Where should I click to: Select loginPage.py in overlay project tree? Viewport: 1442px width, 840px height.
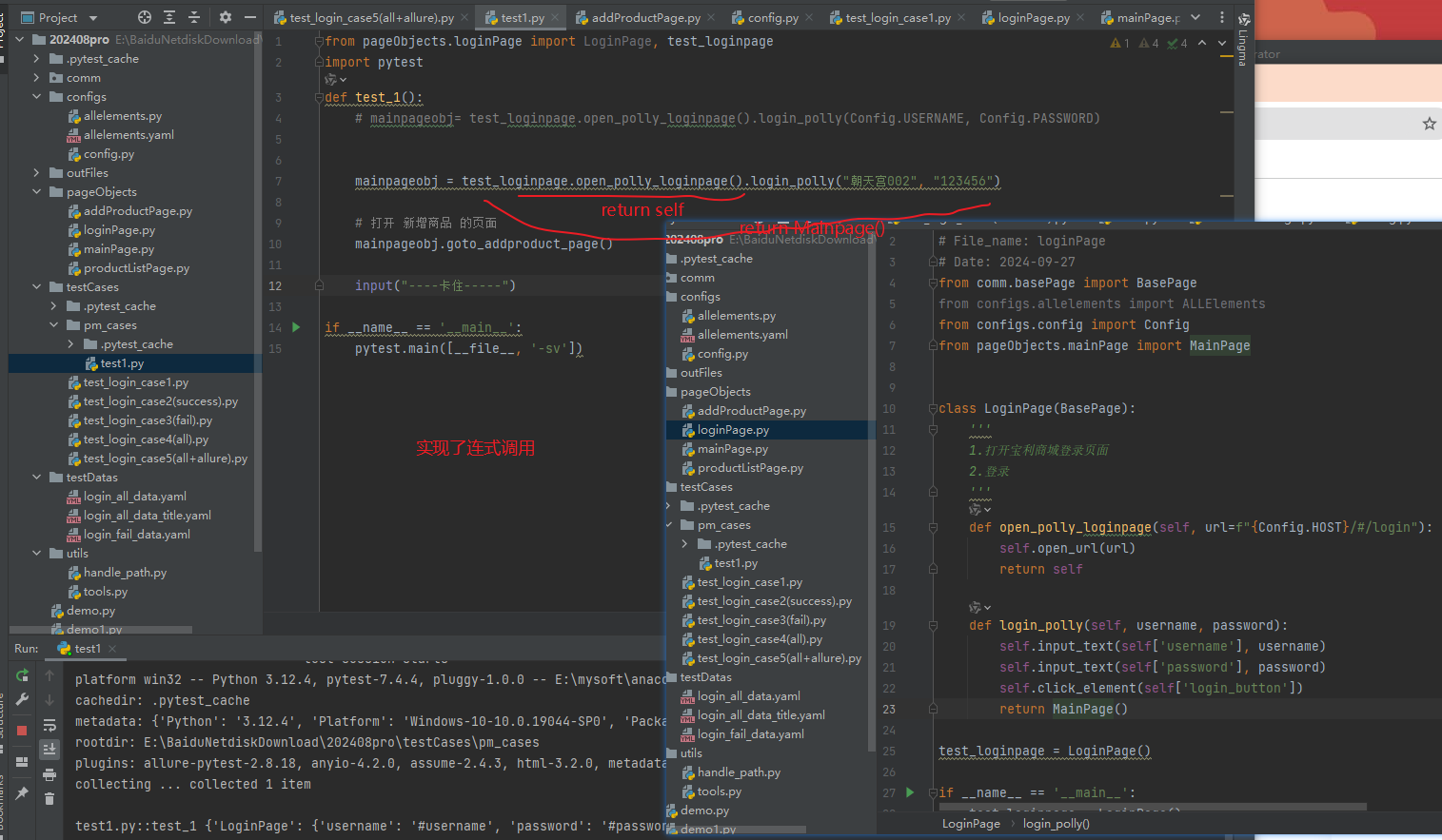coord(733,430)
